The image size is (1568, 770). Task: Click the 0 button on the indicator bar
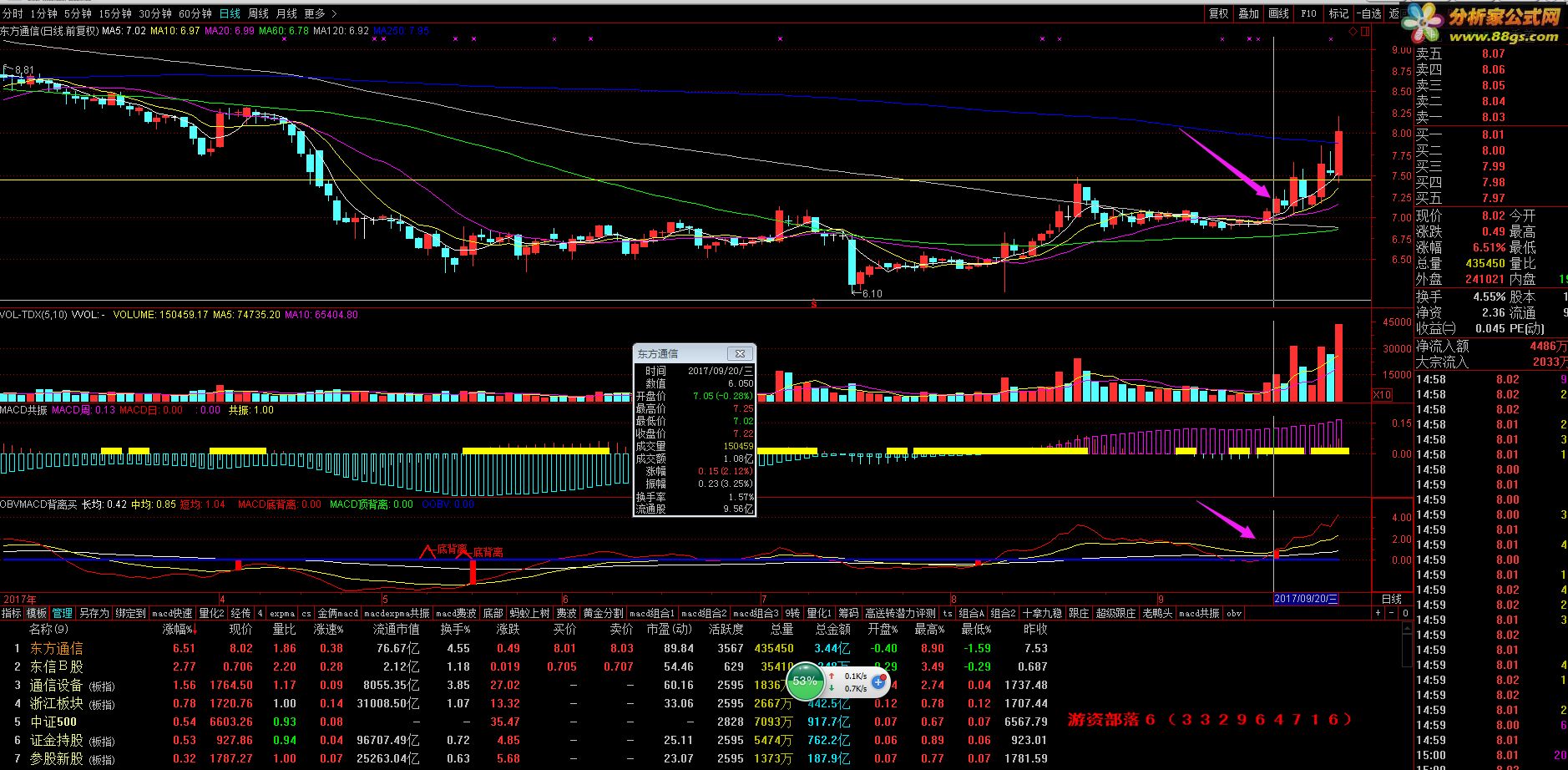[1405, 613]
